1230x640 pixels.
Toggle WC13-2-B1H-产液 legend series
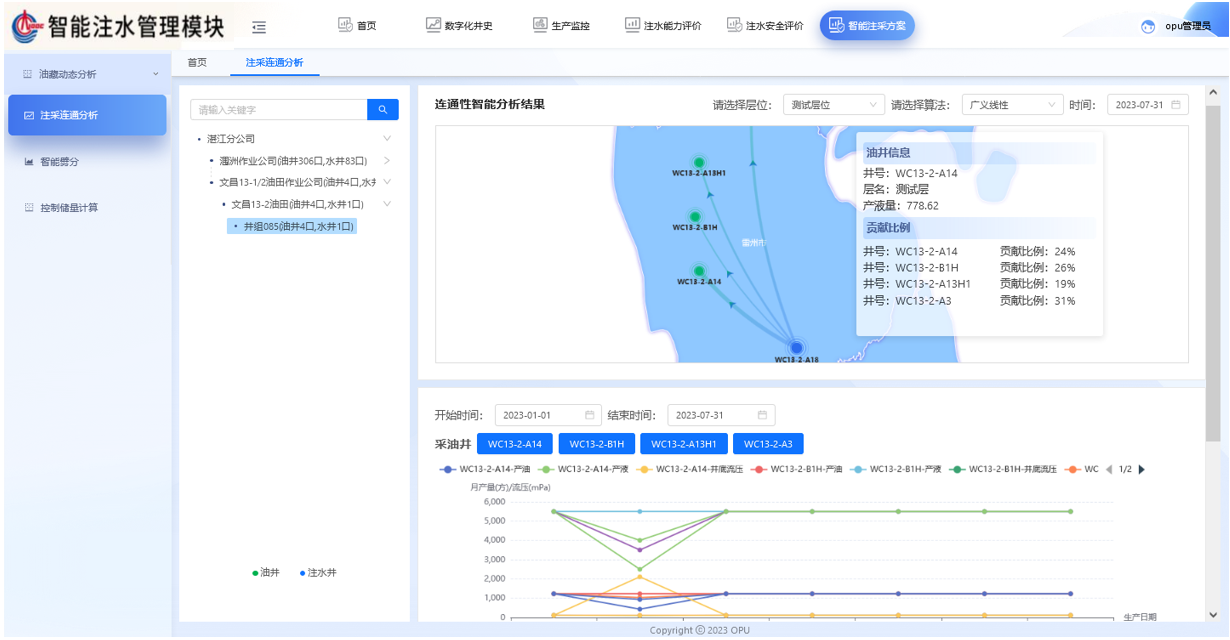[896, 469]
